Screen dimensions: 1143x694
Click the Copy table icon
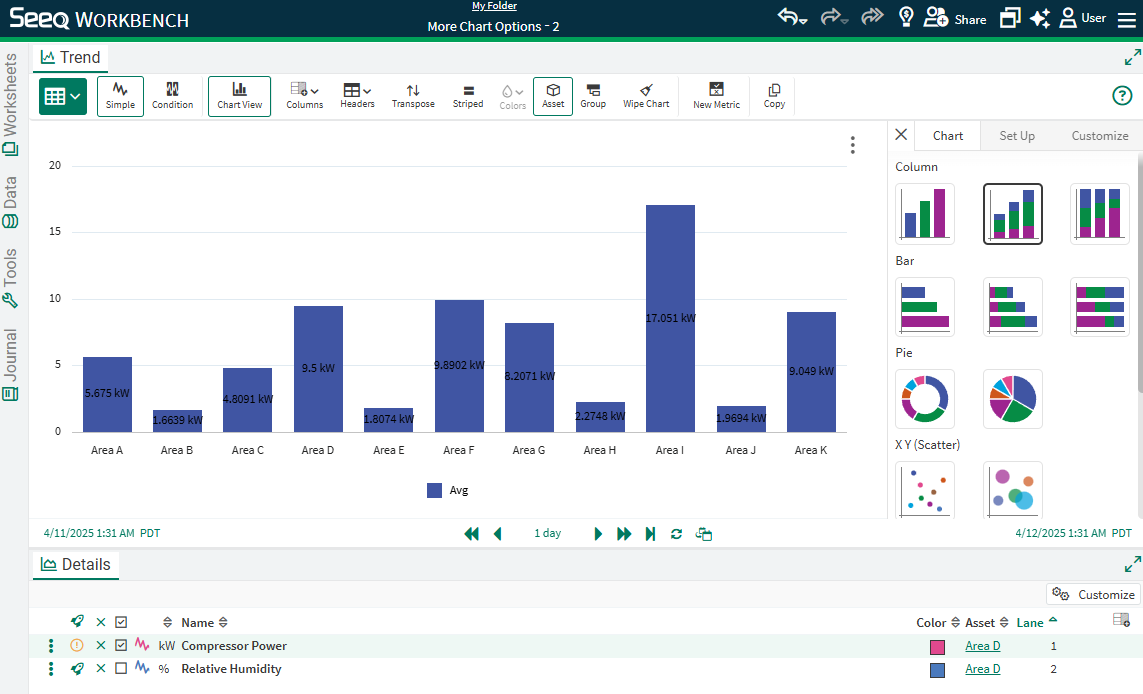click(x=774, y=96)
